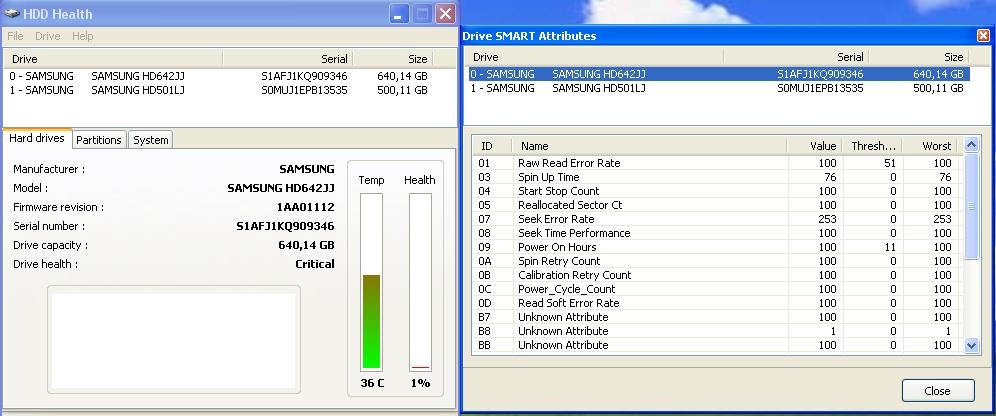Click the scroll down arrow in SMART attributes list

971,346
